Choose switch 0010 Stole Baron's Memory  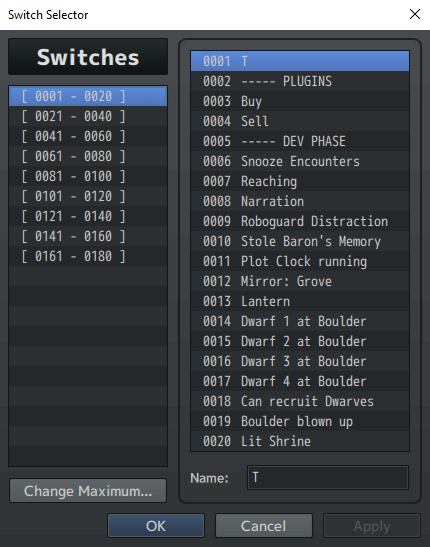pos(300,241)
